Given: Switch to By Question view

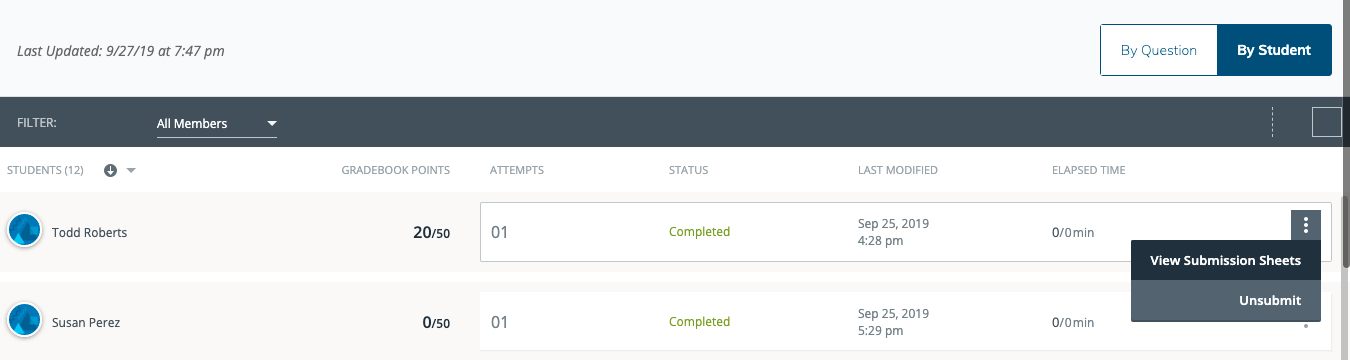Looking at the screenshot, I should (1158, 50).
